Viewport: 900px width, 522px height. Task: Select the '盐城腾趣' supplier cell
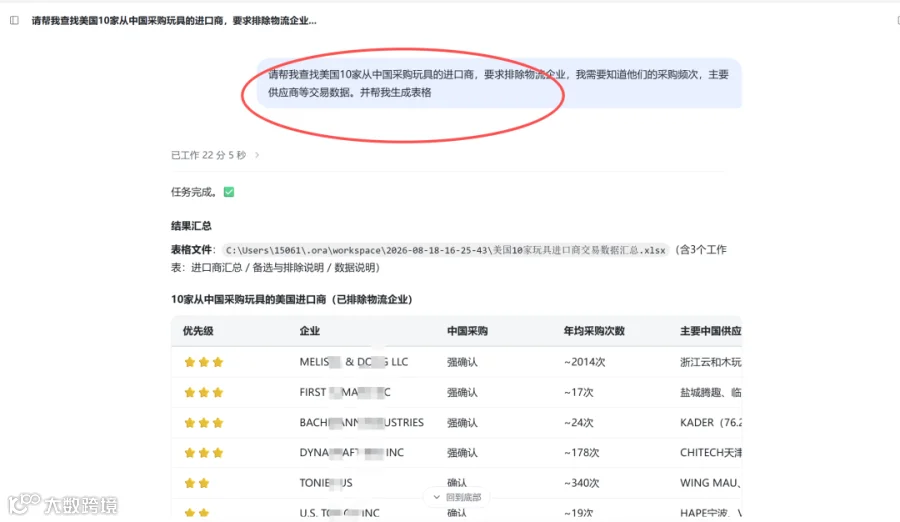711,392
